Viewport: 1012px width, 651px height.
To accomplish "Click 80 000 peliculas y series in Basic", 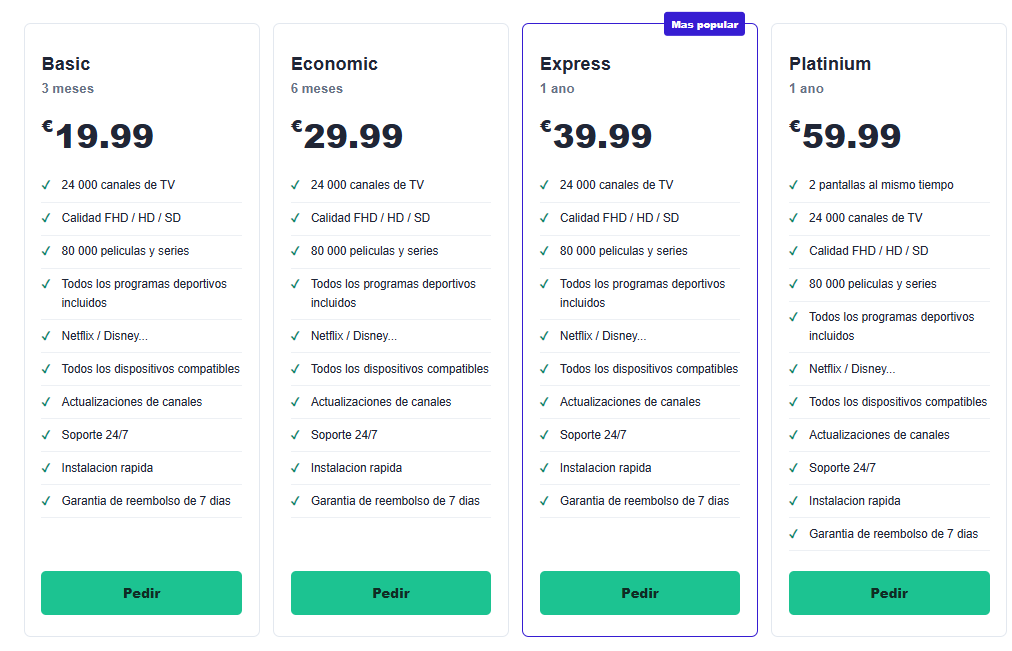I will [125, 251].
